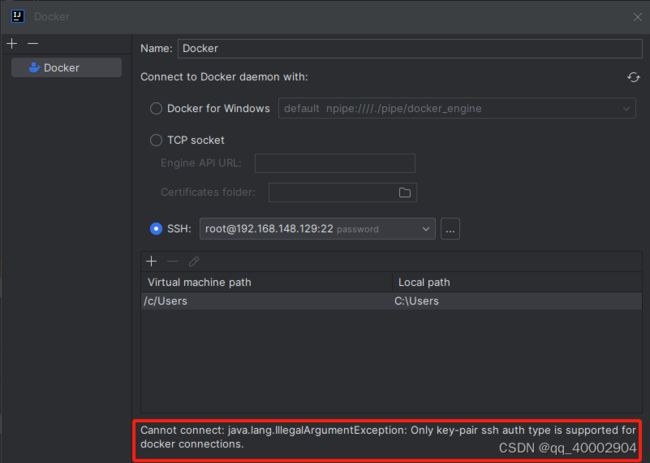Close the Docker dialog window

point(637,17)
